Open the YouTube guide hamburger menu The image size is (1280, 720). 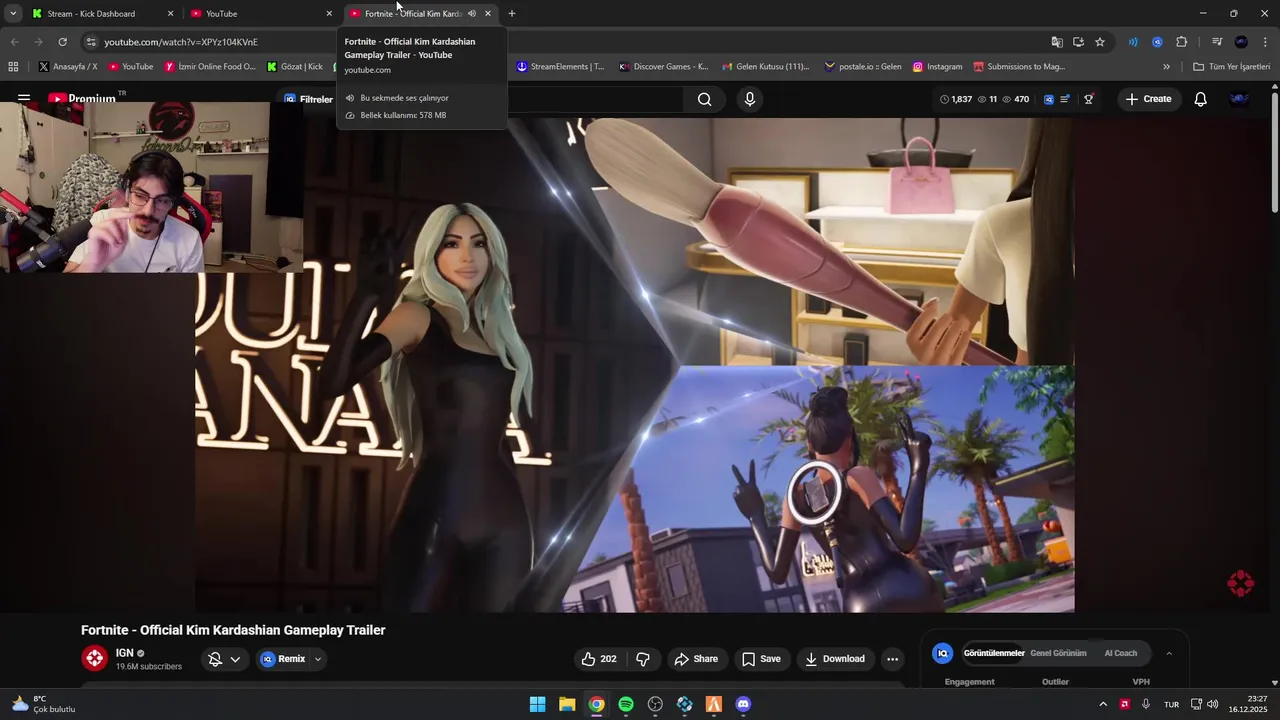pyautogui.click(x=24, y=99)
